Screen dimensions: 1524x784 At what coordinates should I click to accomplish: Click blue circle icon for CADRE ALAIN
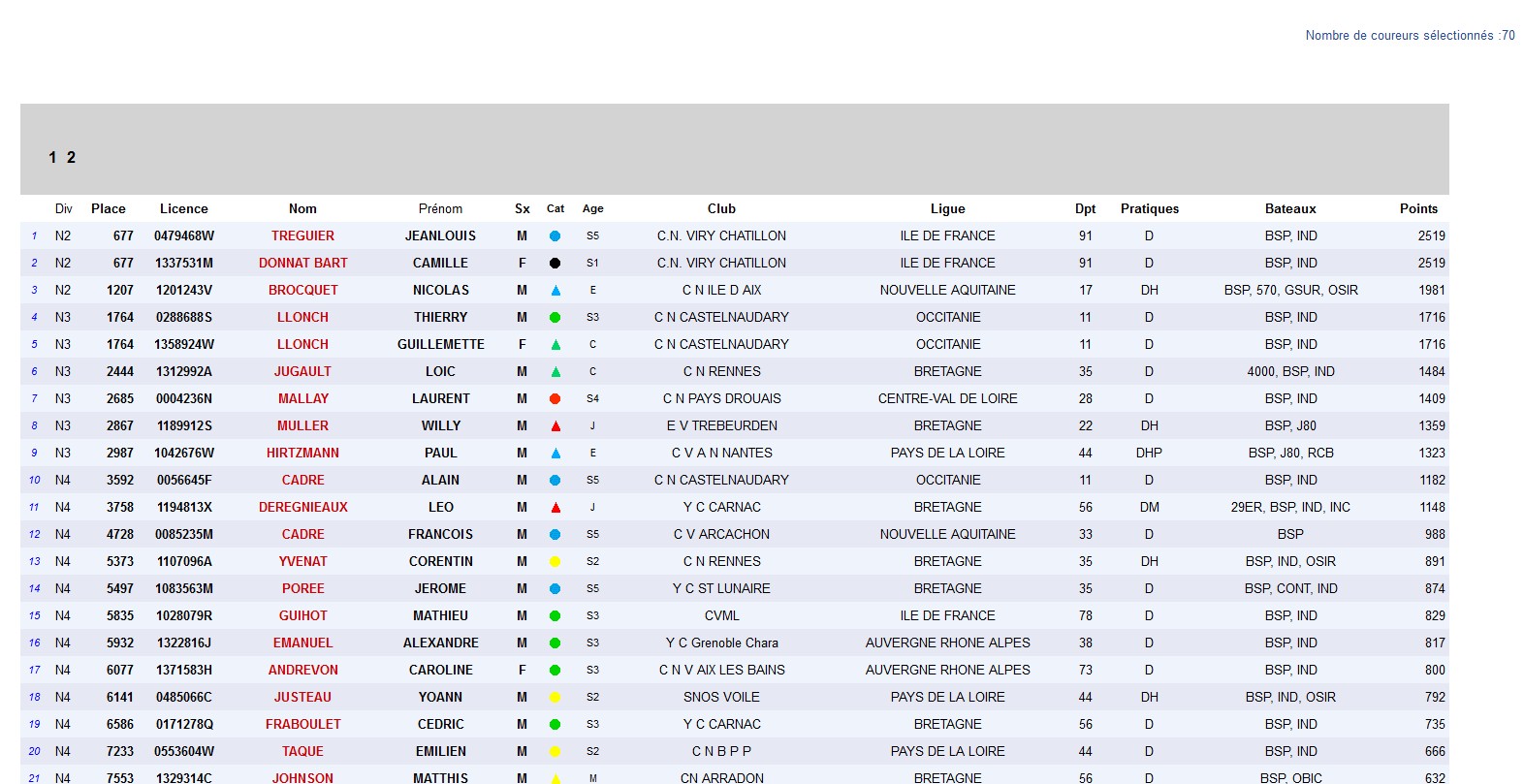click(x=555, y=480)
